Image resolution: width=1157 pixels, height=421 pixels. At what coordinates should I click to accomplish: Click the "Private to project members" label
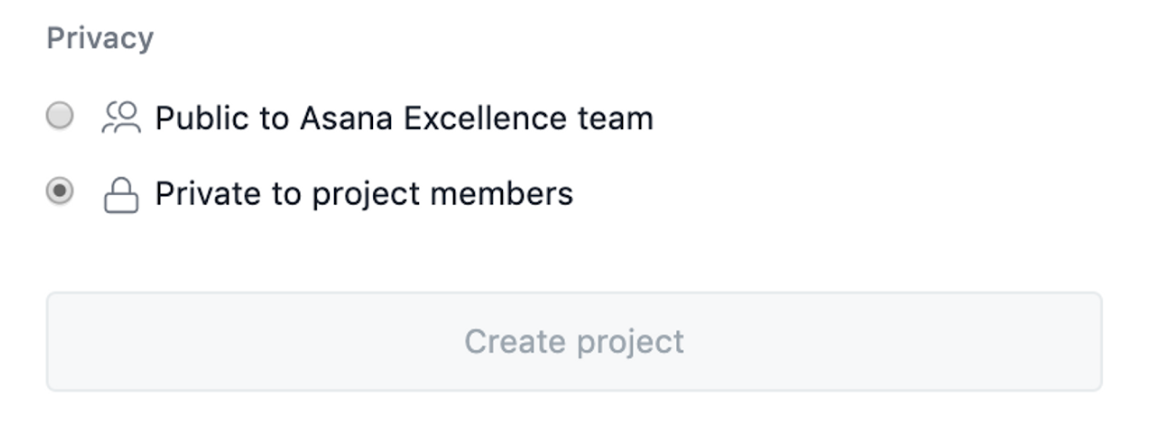tap(364, 193)
